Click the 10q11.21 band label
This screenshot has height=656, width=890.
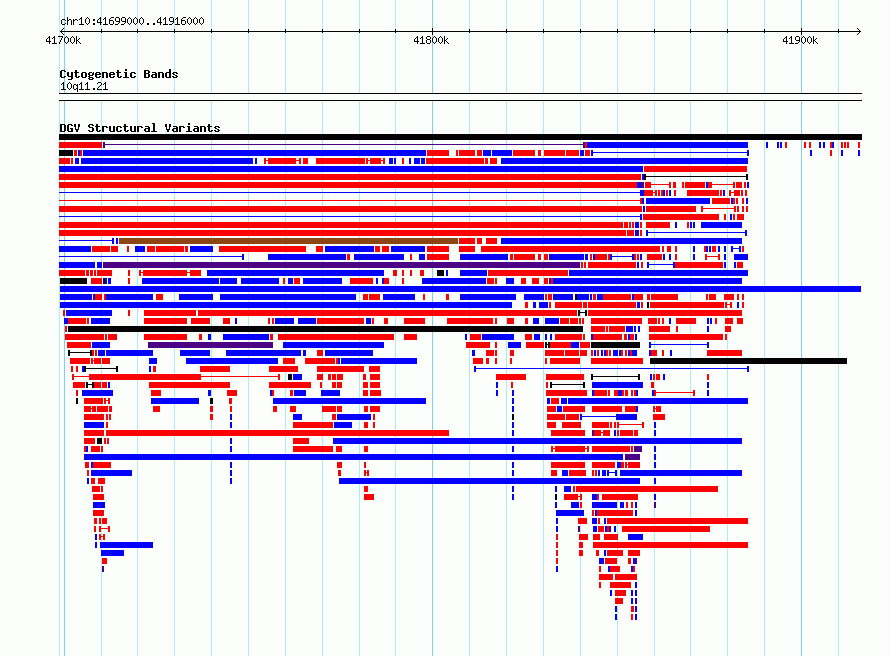click(84, 86)
